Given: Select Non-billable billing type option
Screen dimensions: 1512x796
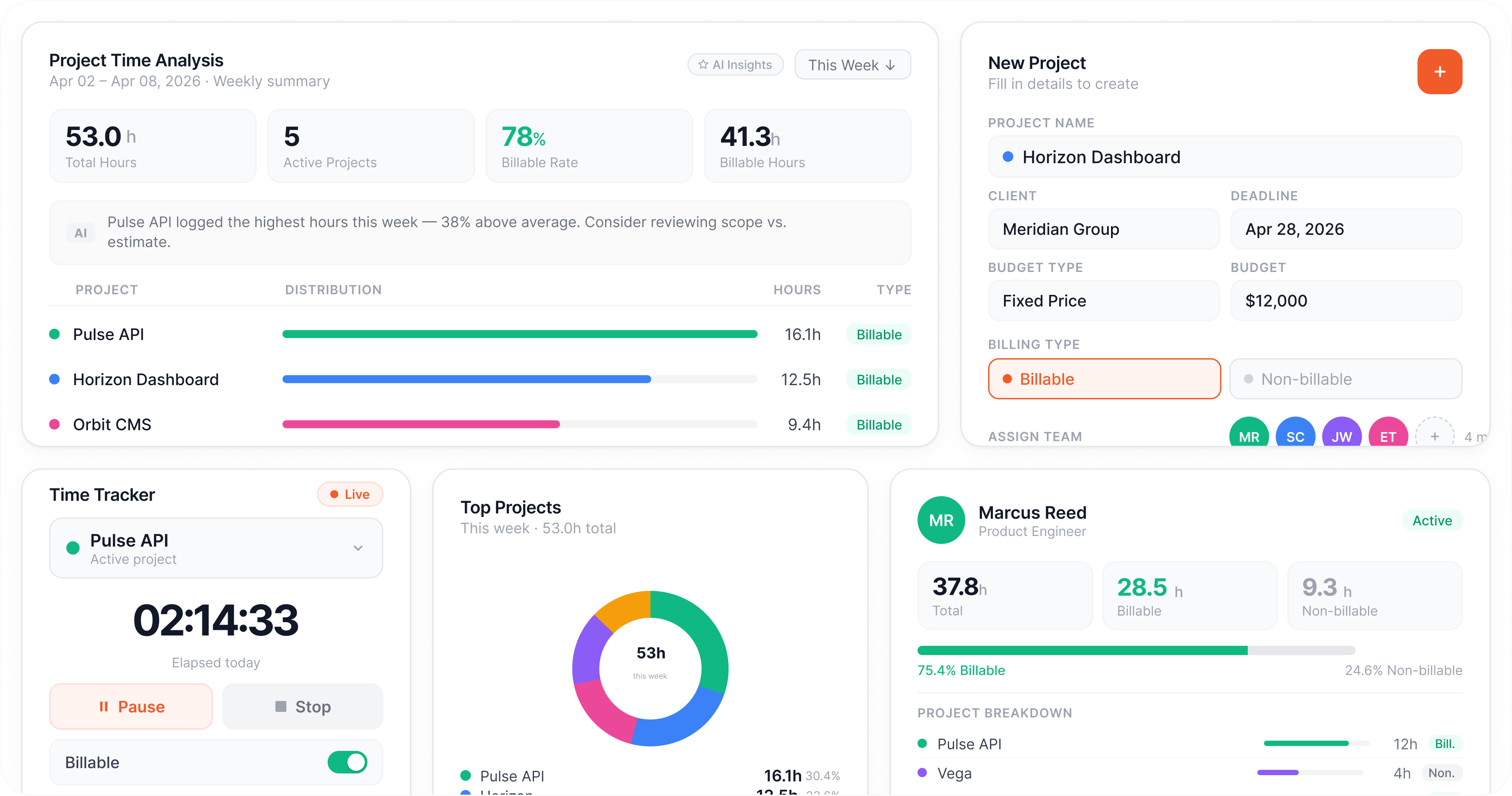Looking at the screenshot, I should point(1345,379).
